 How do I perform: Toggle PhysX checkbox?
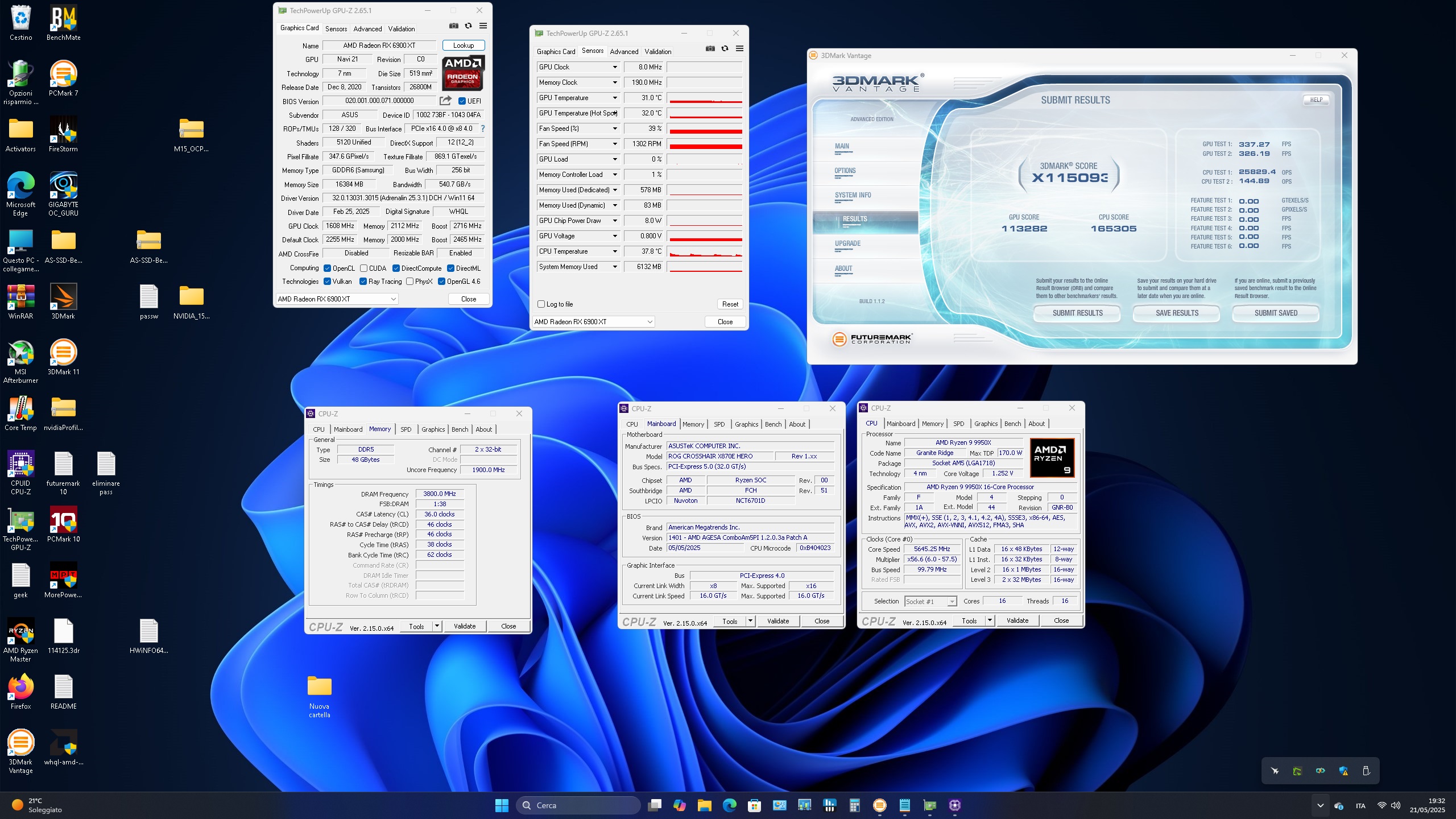coord(409,282)
